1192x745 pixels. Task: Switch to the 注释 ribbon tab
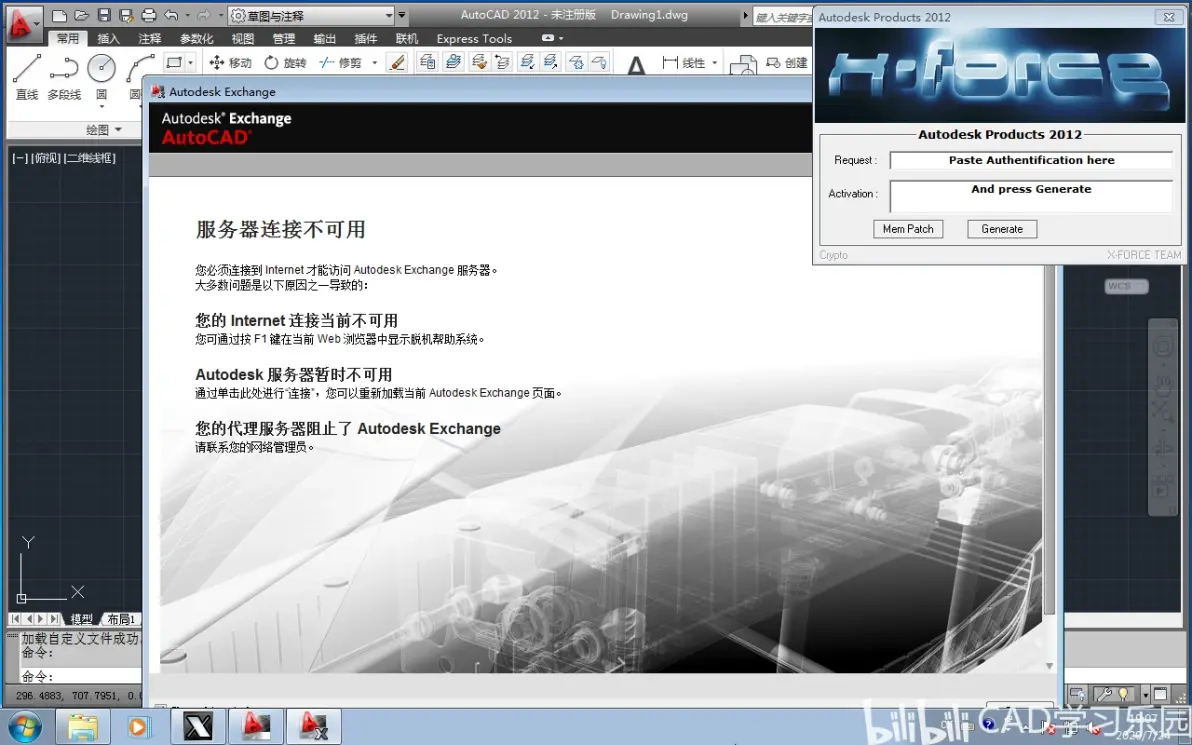tap(149, 39)
